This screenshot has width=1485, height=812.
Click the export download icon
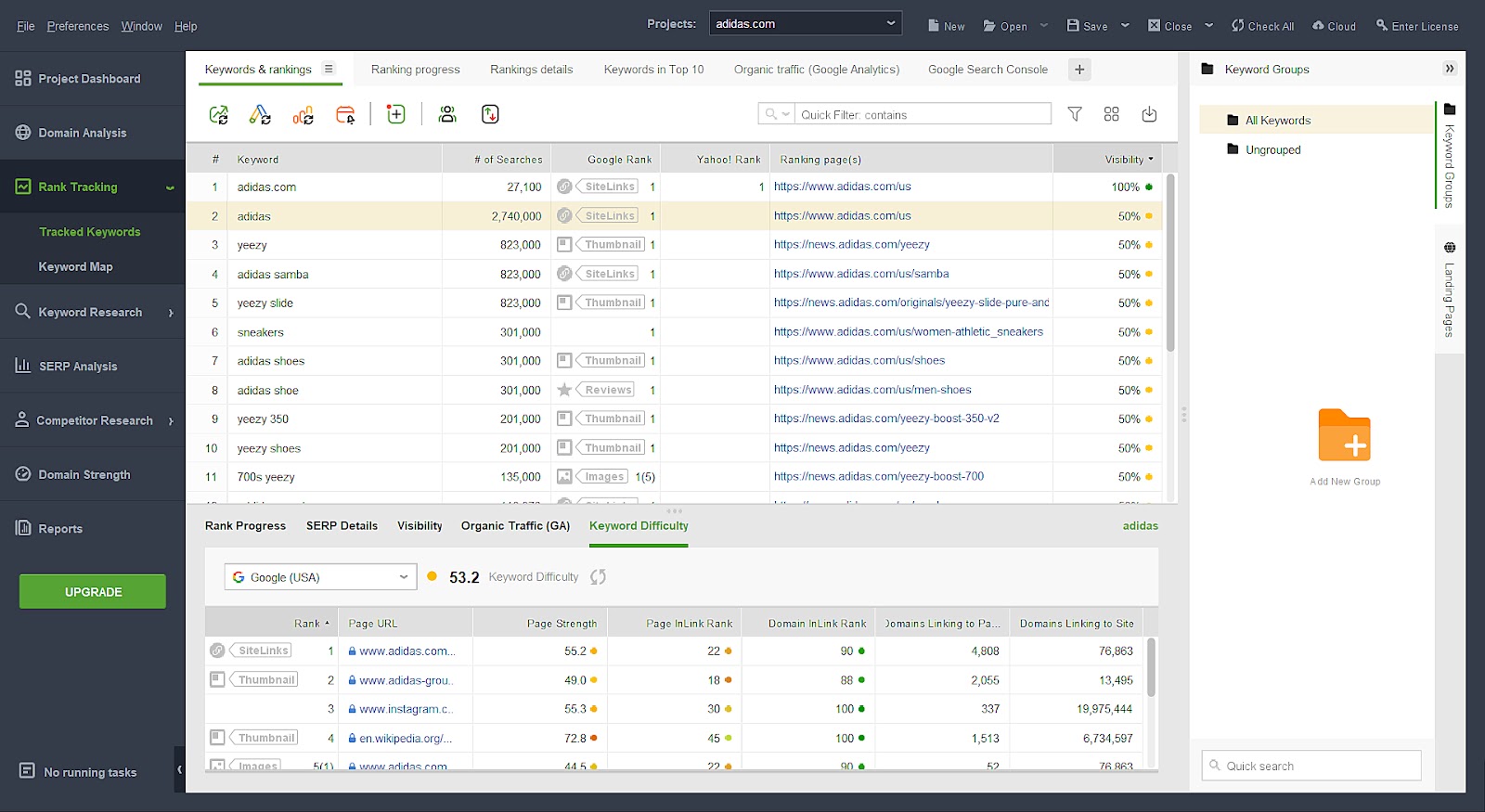coord(1149,114)
